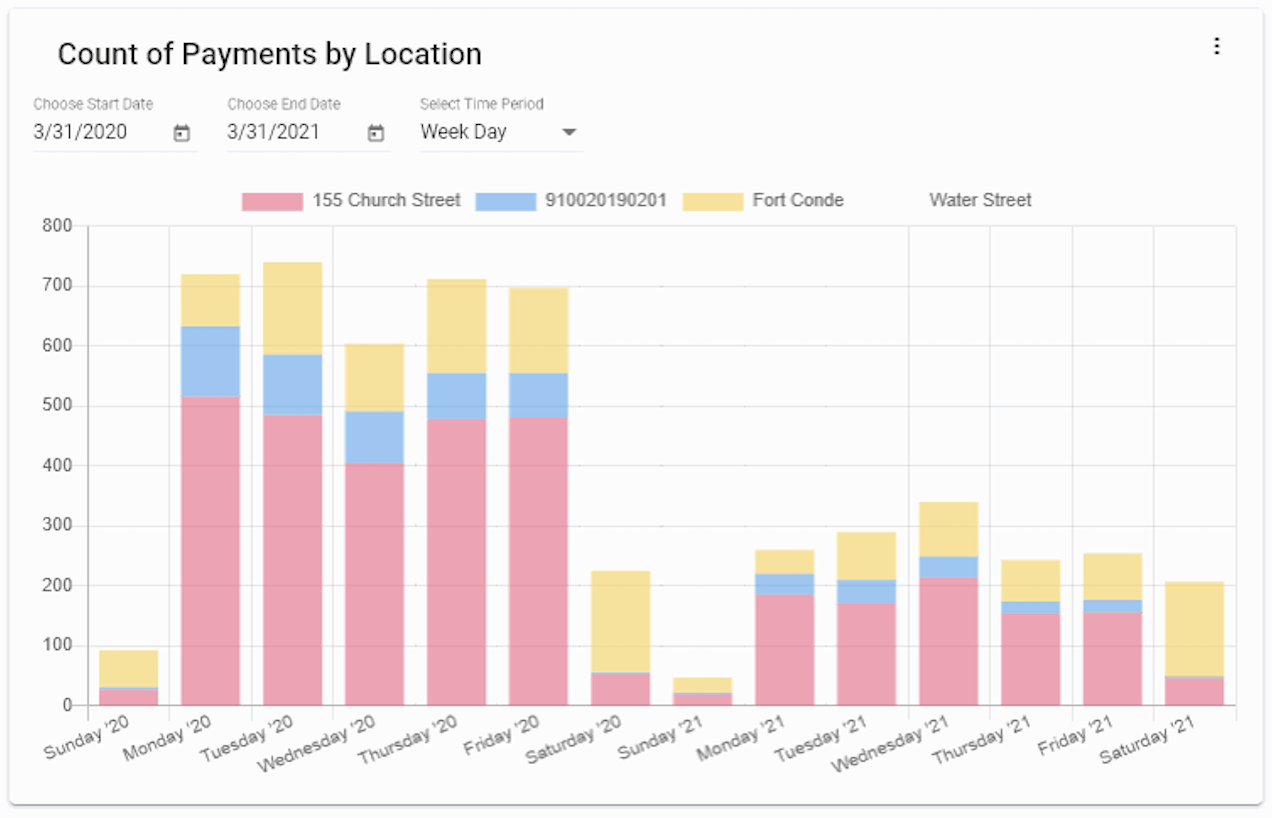Open the calendar icon next to end date
The image size is (1272, 818).
click(375, 131)
